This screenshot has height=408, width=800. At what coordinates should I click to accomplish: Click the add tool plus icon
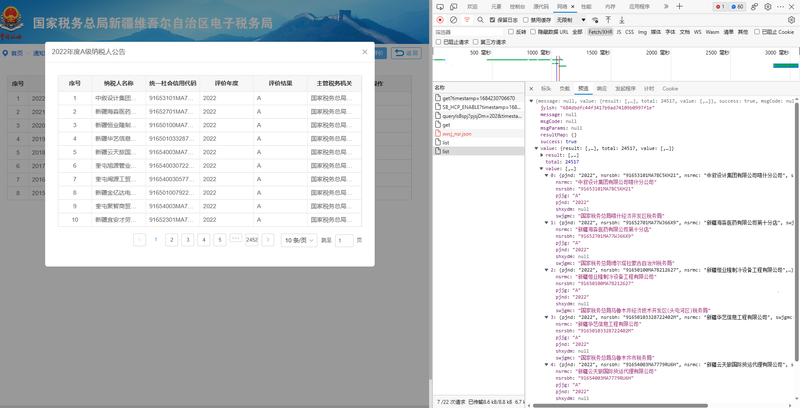pyautogui.click(x=679, y=7)
